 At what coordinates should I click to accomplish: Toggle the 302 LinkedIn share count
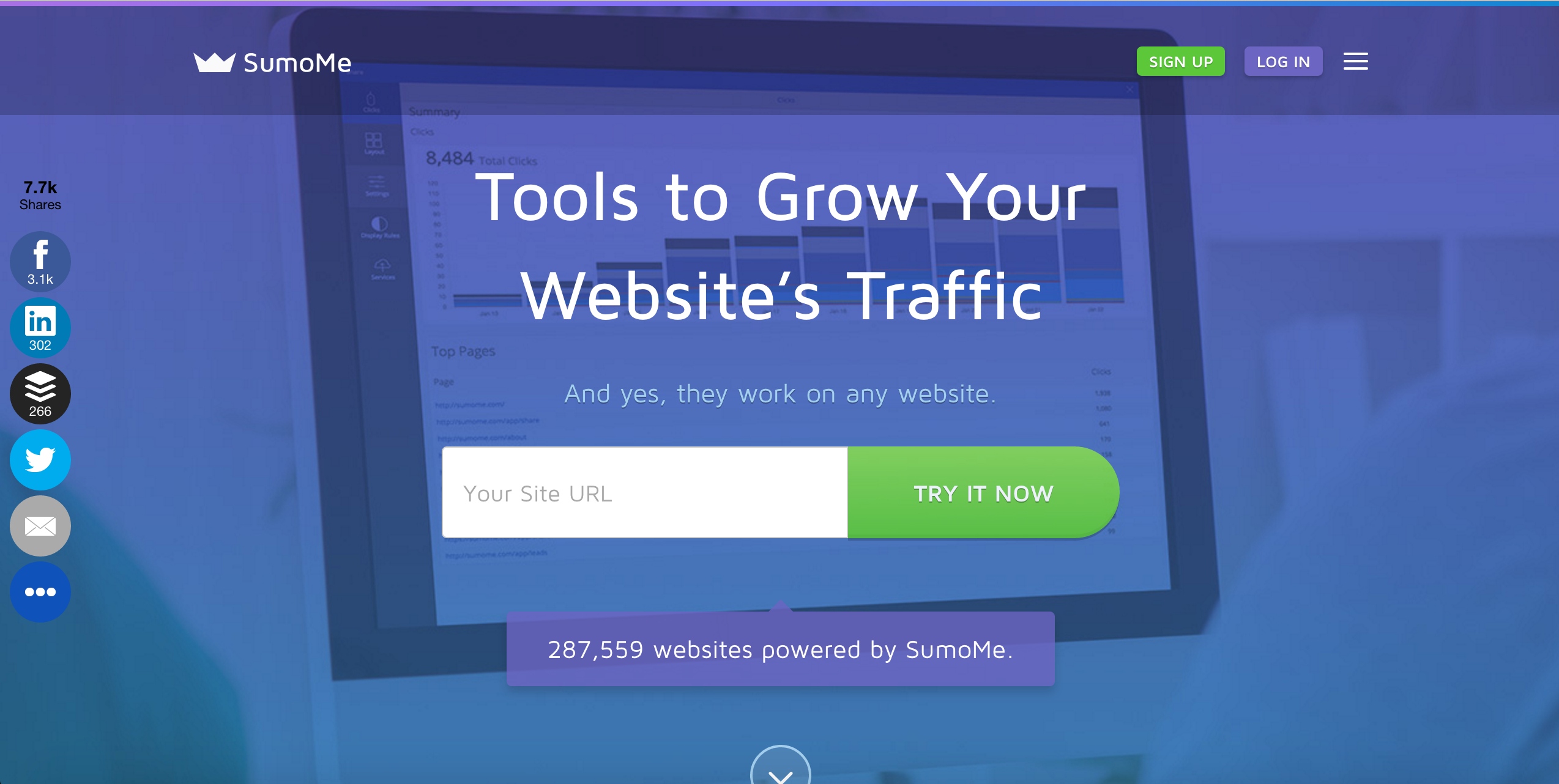(x=40, y=327)
